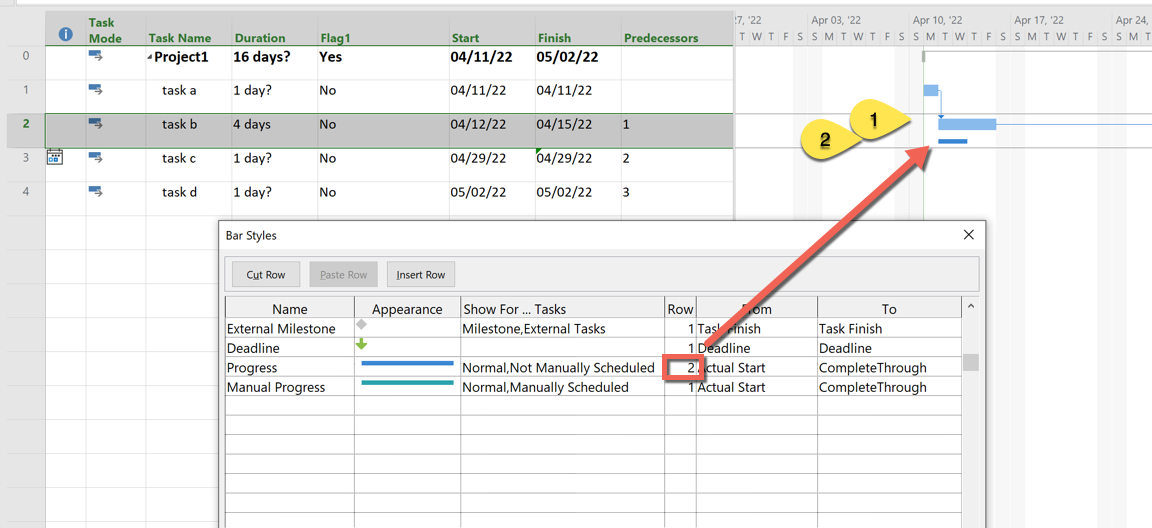Click the Indicators info icon column header
The width and height of the screenshot is (1152, 528).
click(65, 33)
